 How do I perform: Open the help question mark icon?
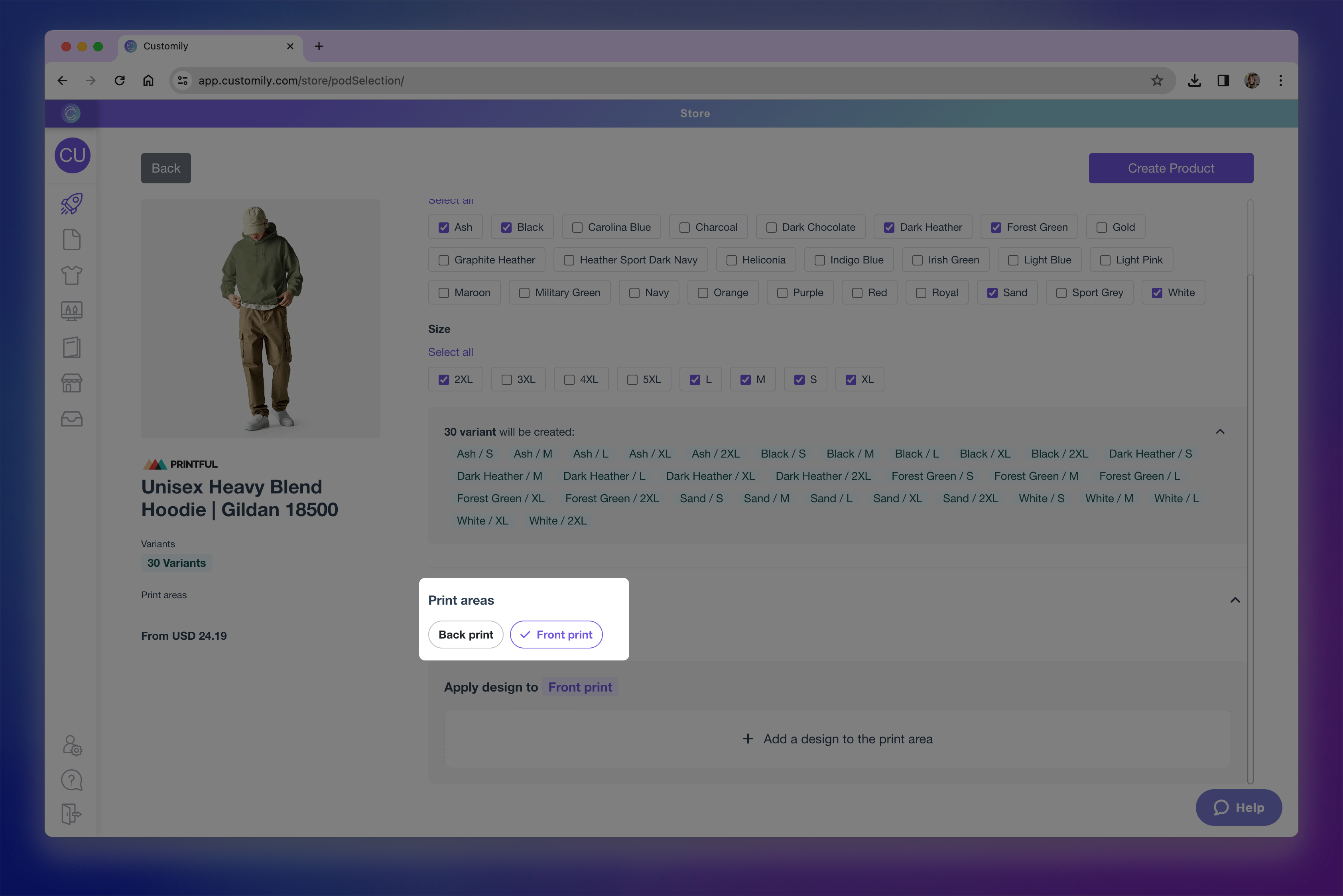71,780
